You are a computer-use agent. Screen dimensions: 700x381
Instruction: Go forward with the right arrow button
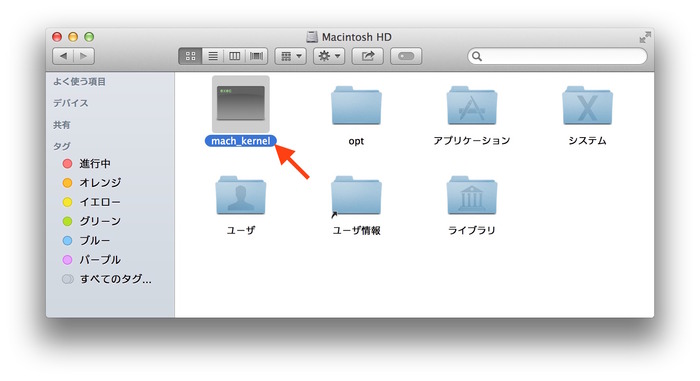tap(84, 56)
